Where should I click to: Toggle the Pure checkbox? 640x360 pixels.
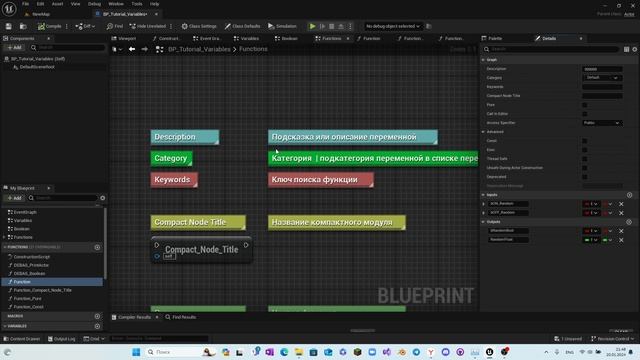point(584,105)
